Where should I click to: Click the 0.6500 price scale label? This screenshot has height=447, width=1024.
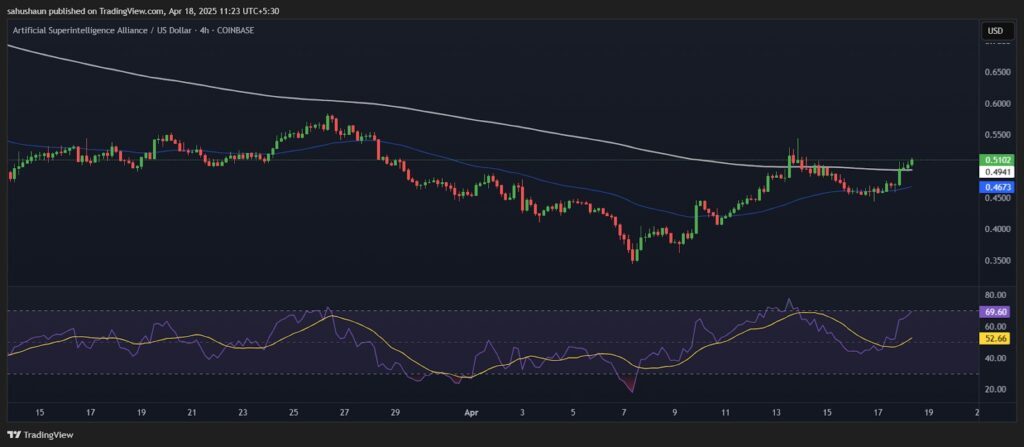click(995, 72)
